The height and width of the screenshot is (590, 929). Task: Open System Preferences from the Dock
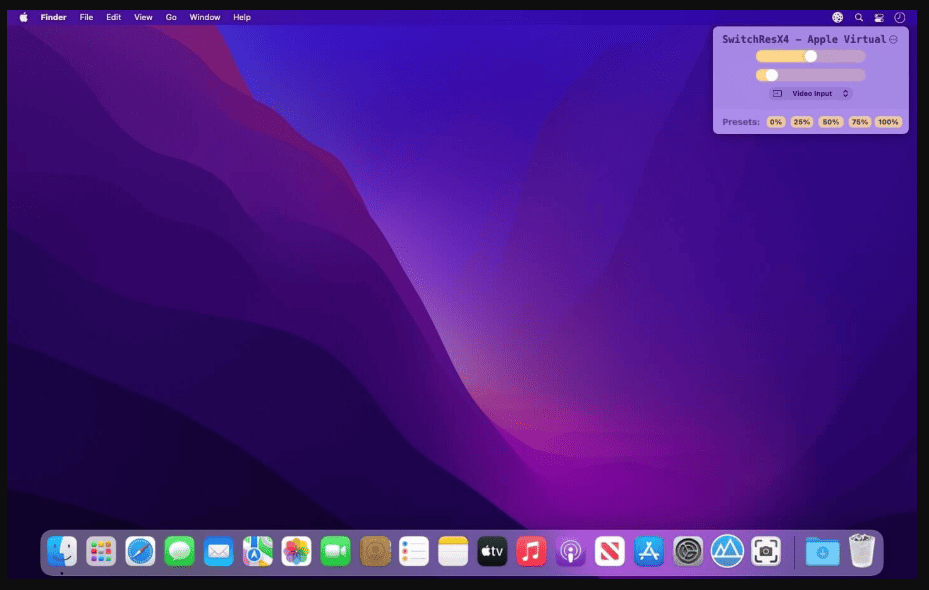coord(687,551)
